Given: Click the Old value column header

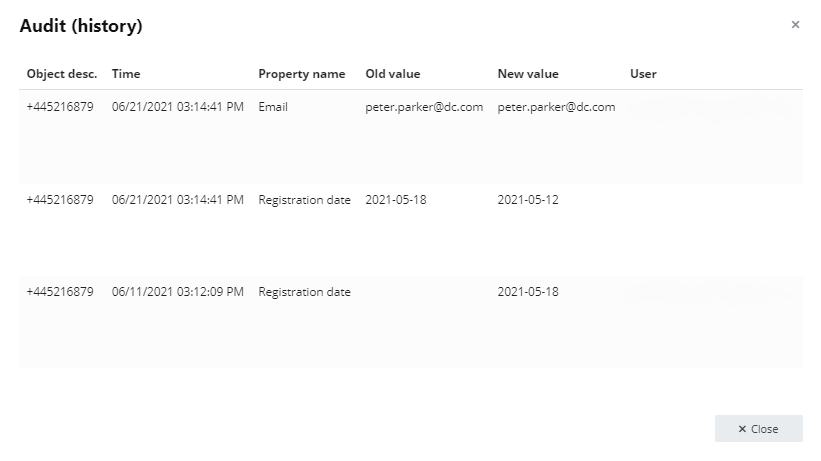Looking at the screenshot, I should pyautogui.click(x=393, y=74).
